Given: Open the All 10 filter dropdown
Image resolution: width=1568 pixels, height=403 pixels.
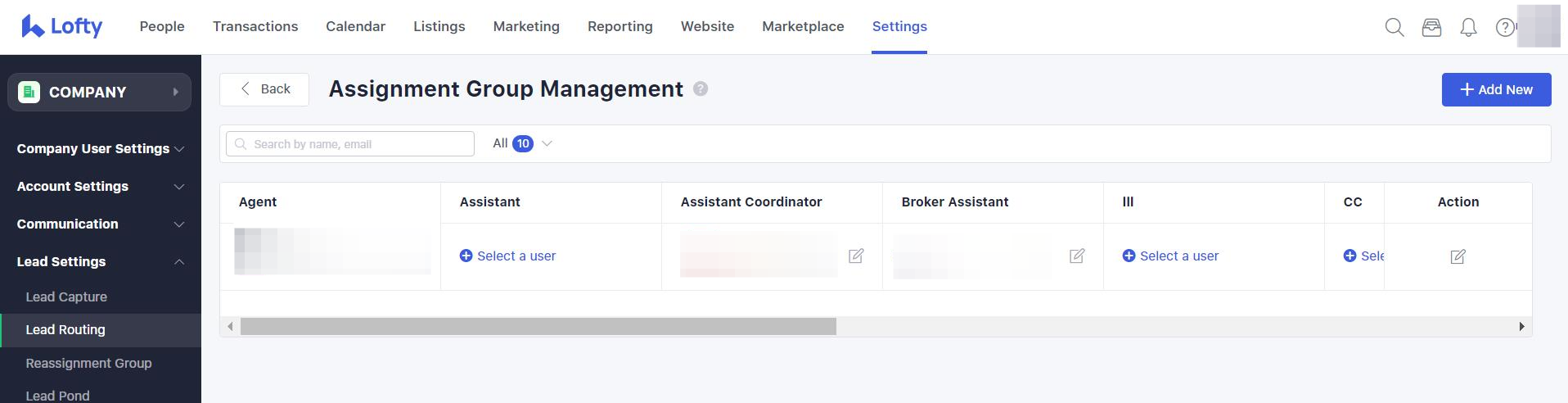Looking at the screenshot, I should point(522,143).
